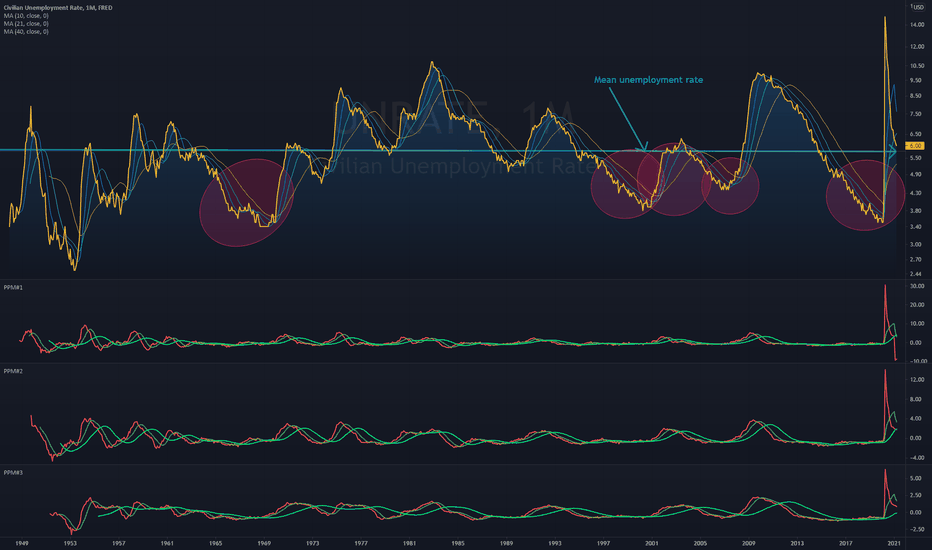
Task: Select the PPM#3 indicator label
Action: (x=13, y=473)
